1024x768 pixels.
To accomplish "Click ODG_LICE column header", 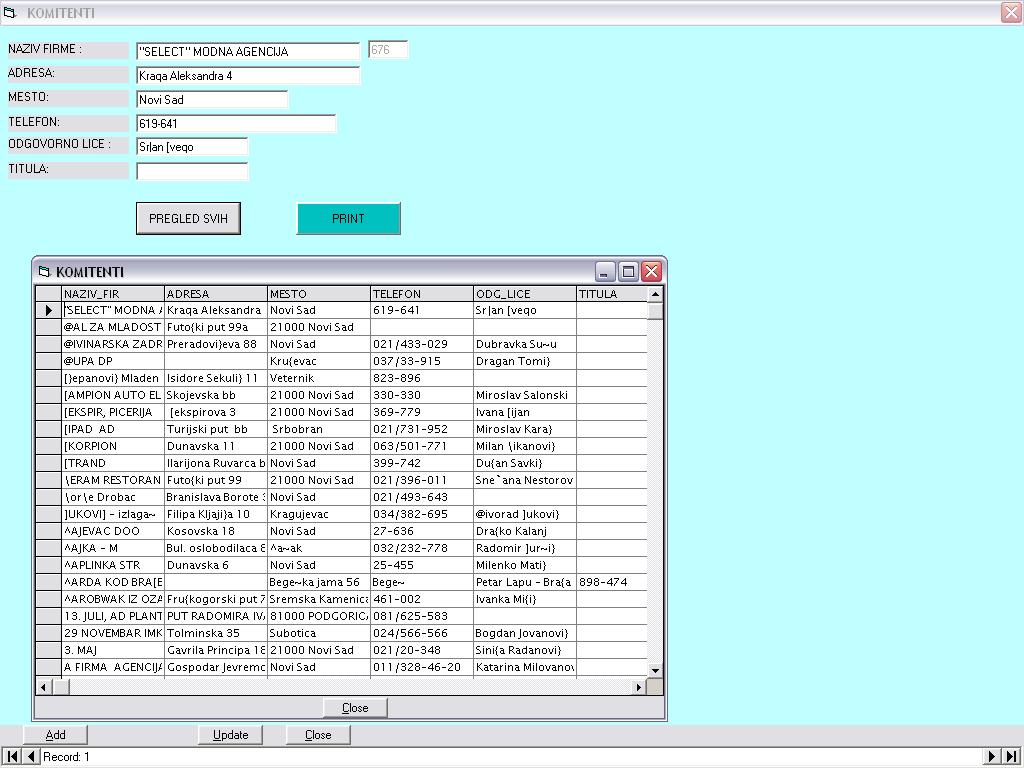I will click(525, 294).
